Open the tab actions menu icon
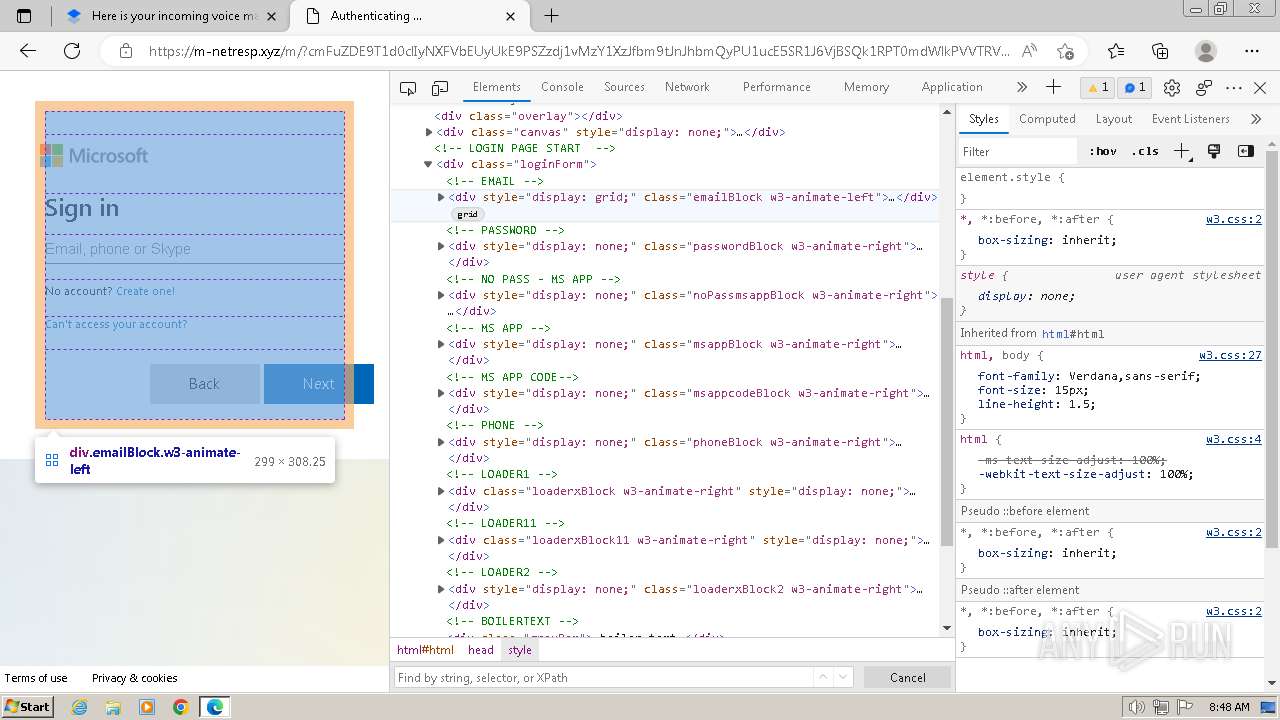 pyautogui.click(x=25, y=16)
